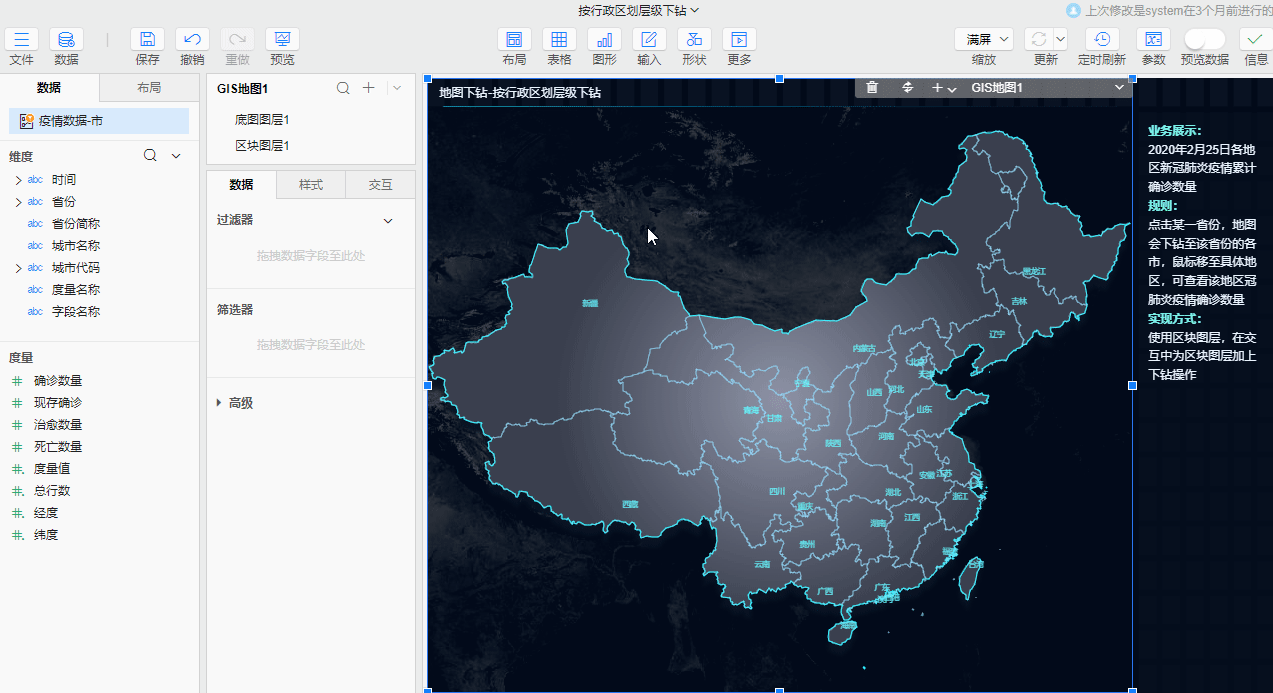Switch to the 布局 layout tab
This screenshot has width=1273, height=693.
point(149,88)
